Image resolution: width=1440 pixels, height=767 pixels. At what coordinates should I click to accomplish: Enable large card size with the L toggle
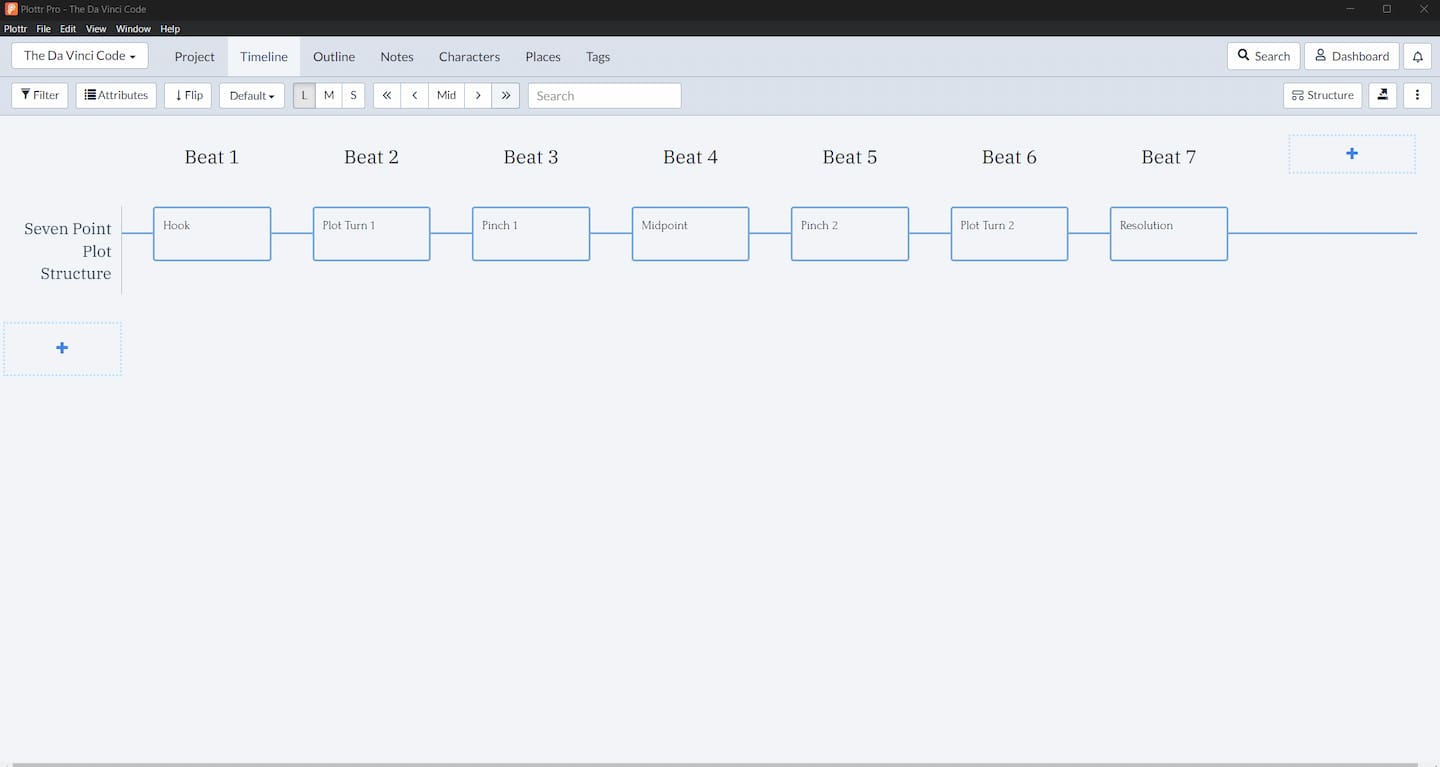303,95
